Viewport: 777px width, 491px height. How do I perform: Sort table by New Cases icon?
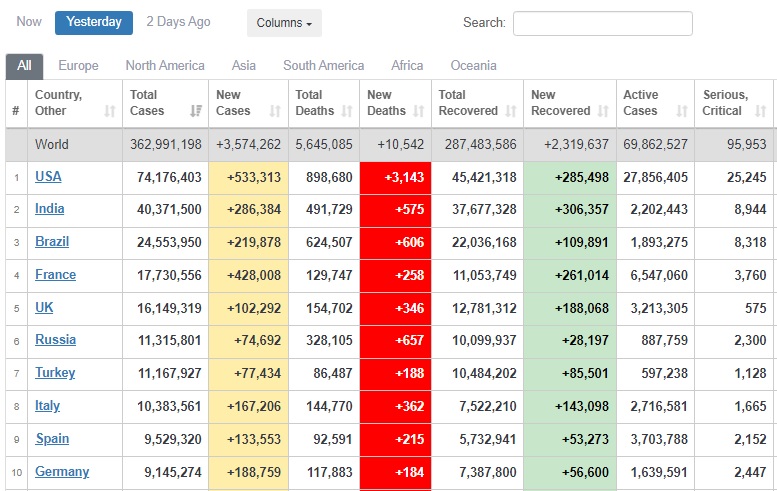(275, 111)
